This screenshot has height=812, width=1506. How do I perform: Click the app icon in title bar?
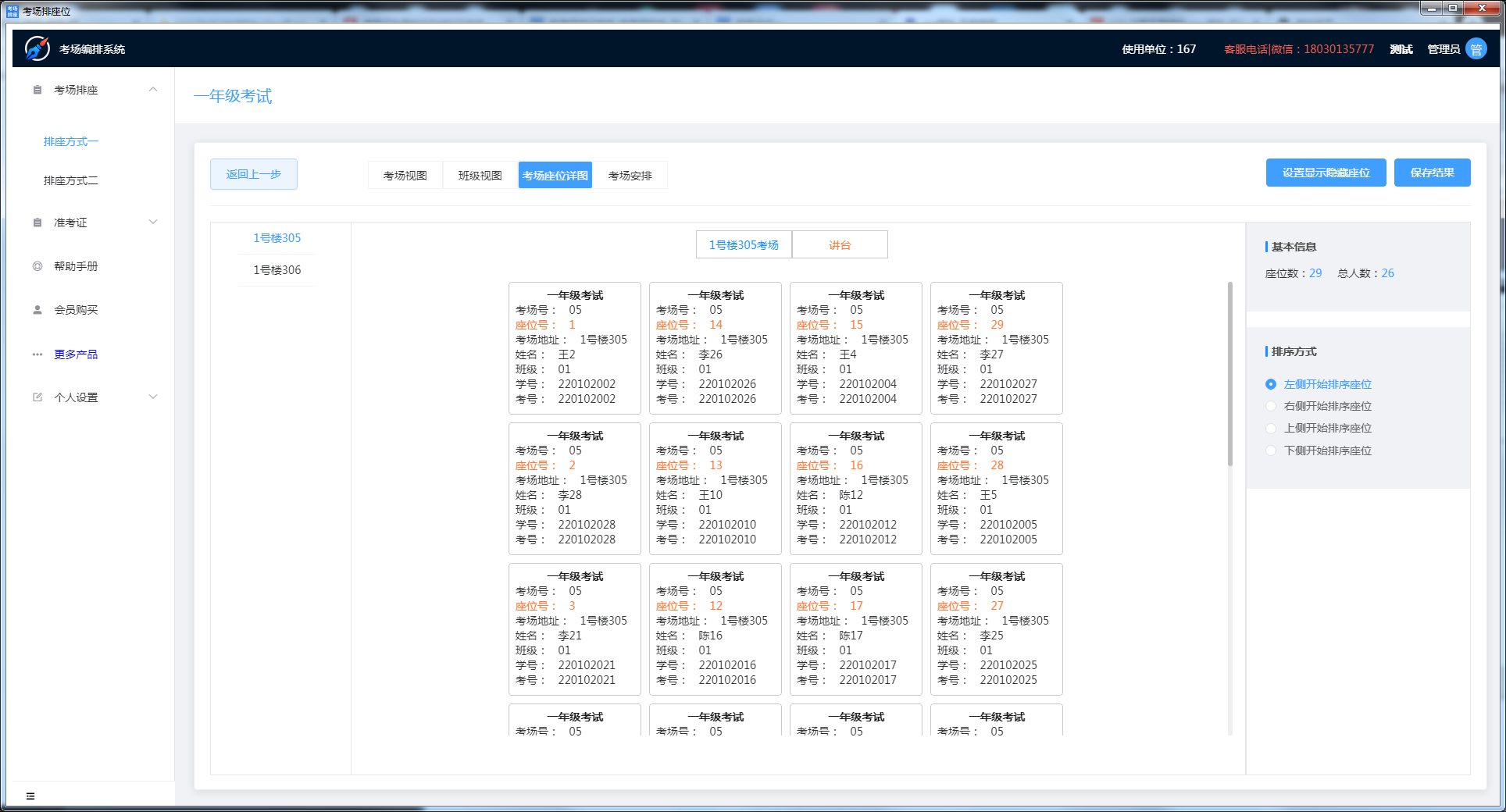click(12, 11)
